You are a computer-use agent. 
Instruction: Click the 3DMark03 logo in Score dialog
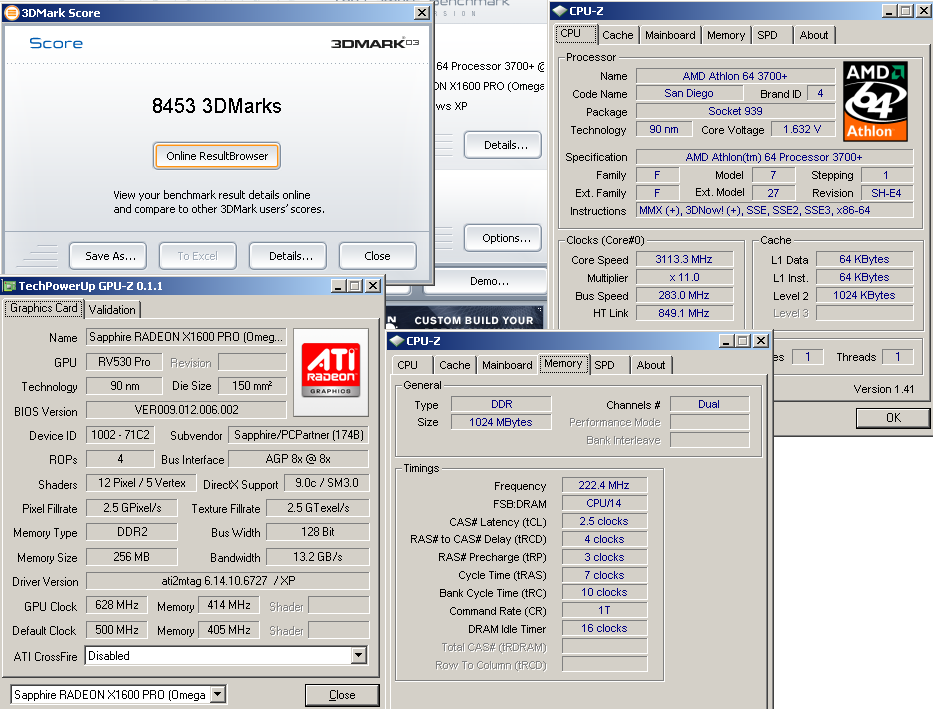(375, 43)
